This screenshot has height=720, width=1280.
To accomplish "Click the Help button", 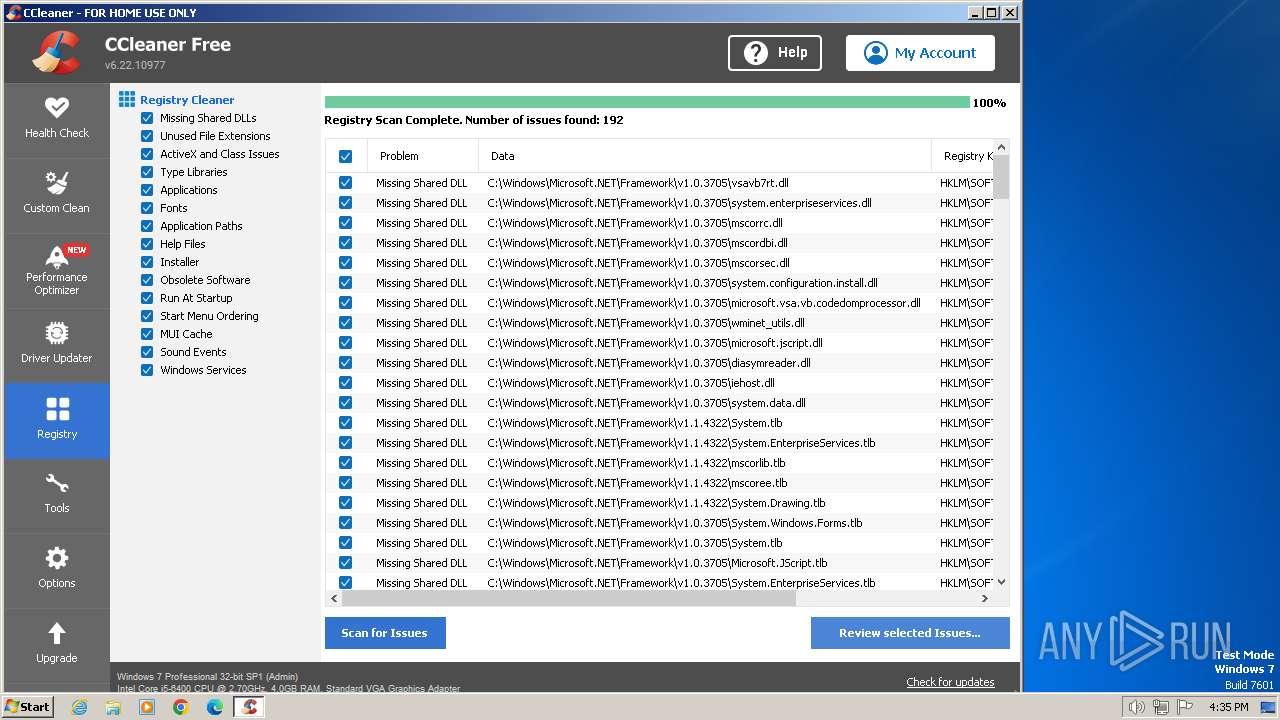I will (775, 53).
